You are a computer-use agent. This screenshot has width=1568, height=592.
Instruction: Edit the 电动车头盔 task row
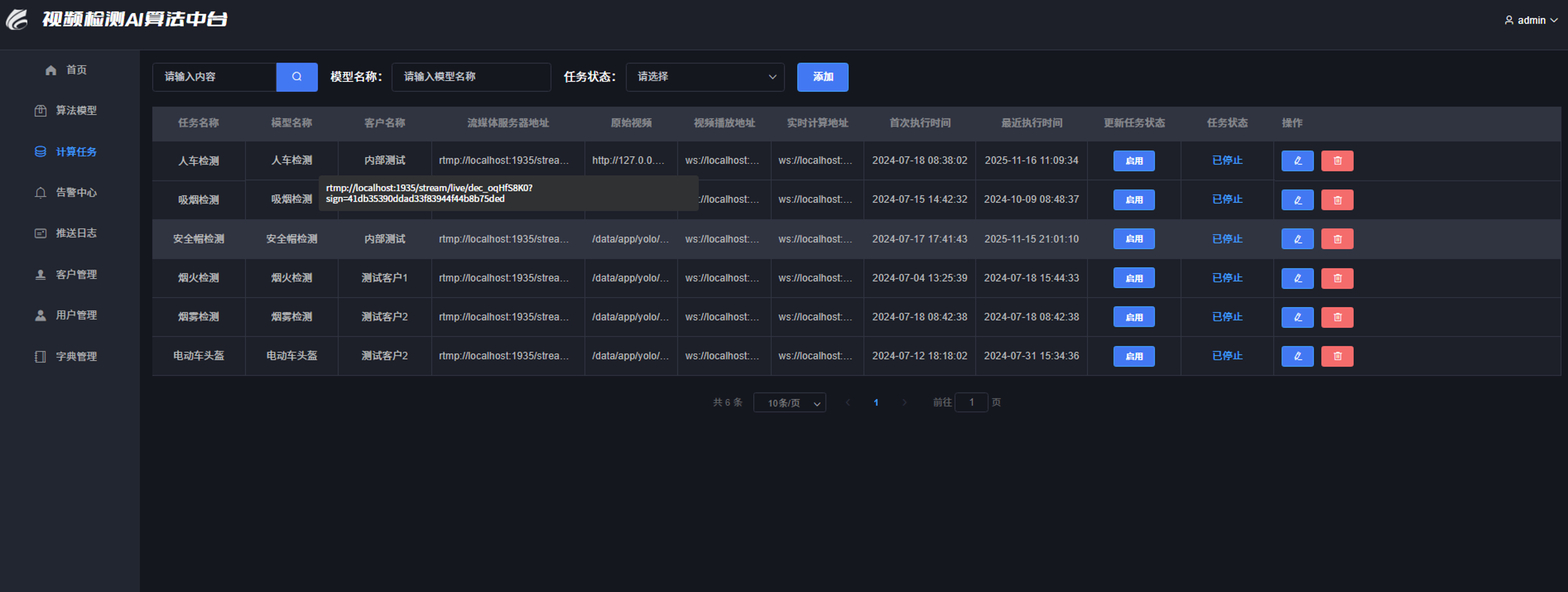[x=1297, y=356]
